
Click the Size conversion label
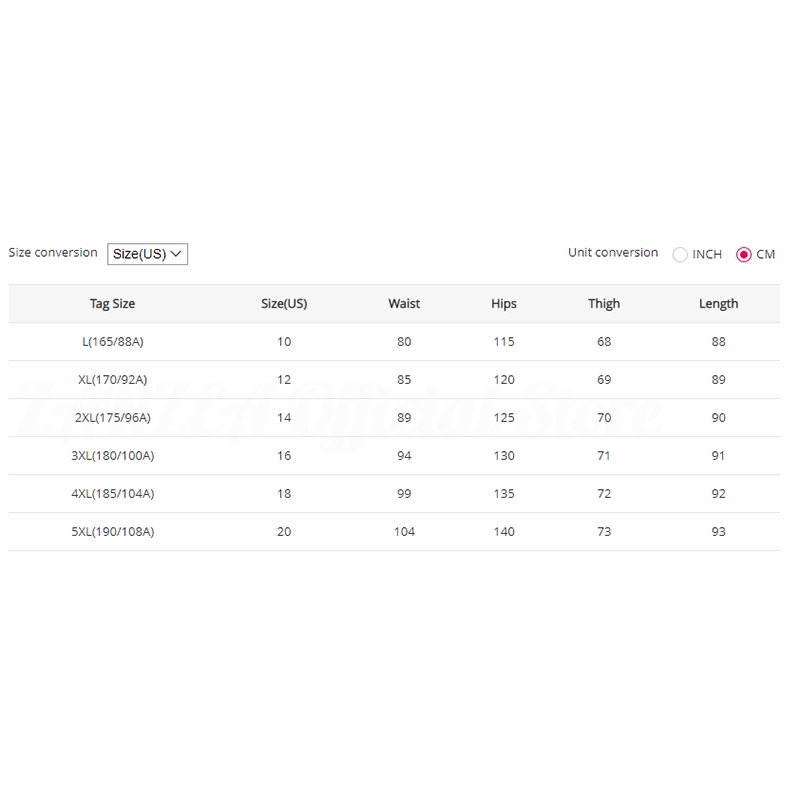coord(53,253)
